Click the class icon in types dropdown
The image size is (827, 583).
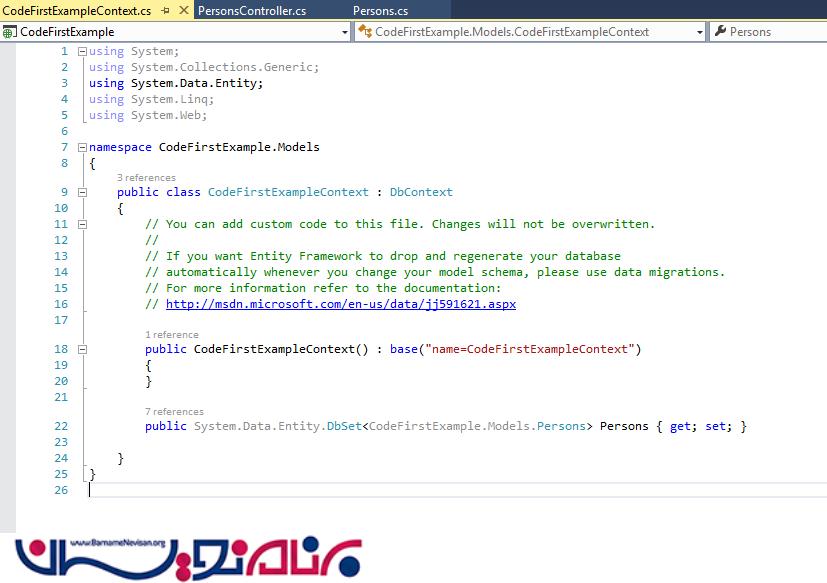coord(366,32)
